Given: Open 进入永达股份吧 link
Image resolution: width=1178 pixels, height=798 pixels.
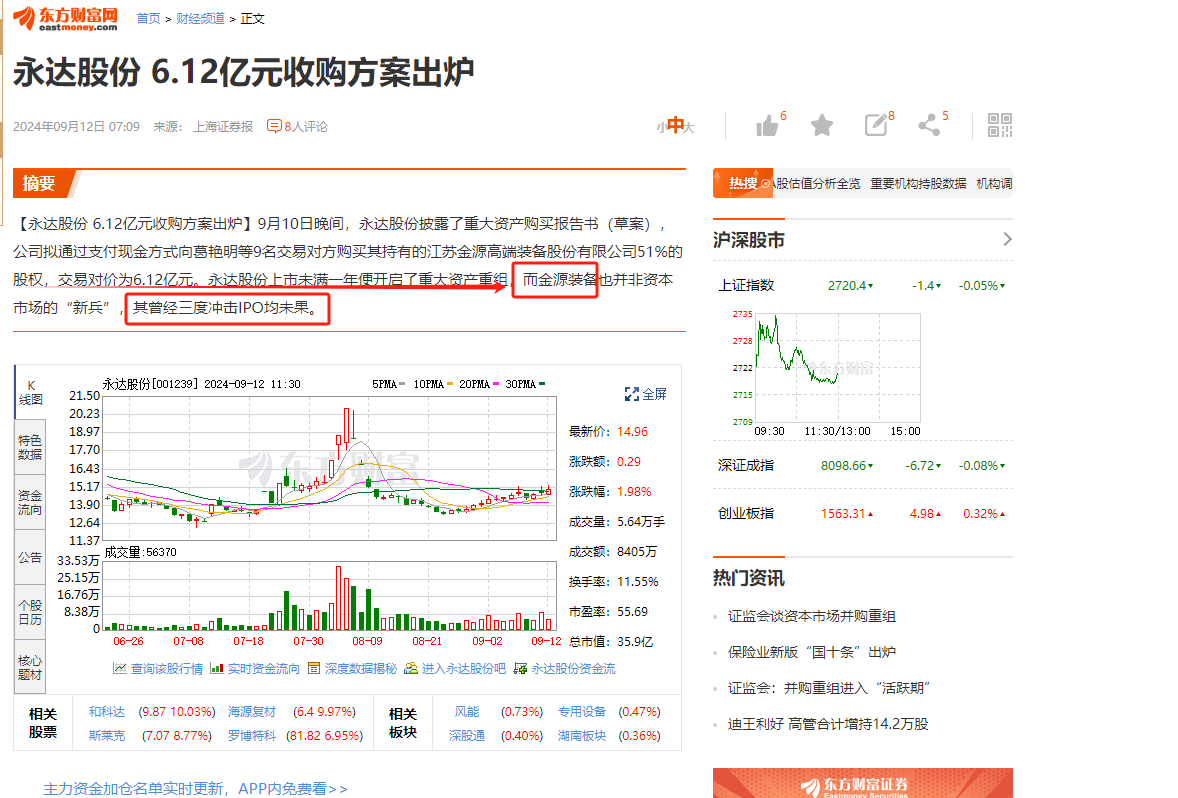Looking at the screenshot, I should tap(464, 669).
